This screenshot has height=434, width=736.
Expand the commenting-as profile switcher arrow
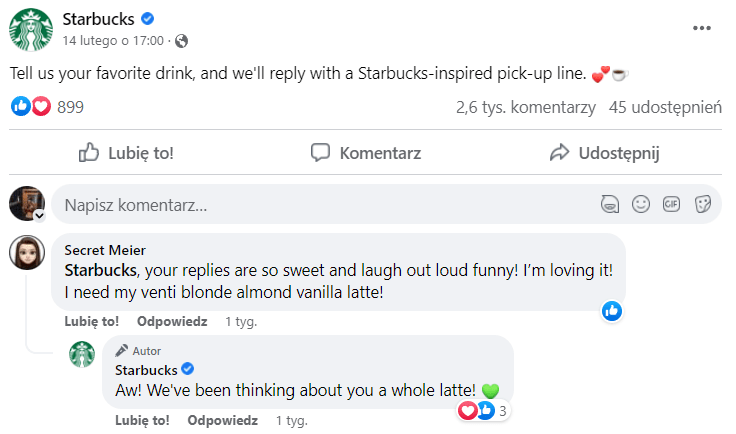39,215
